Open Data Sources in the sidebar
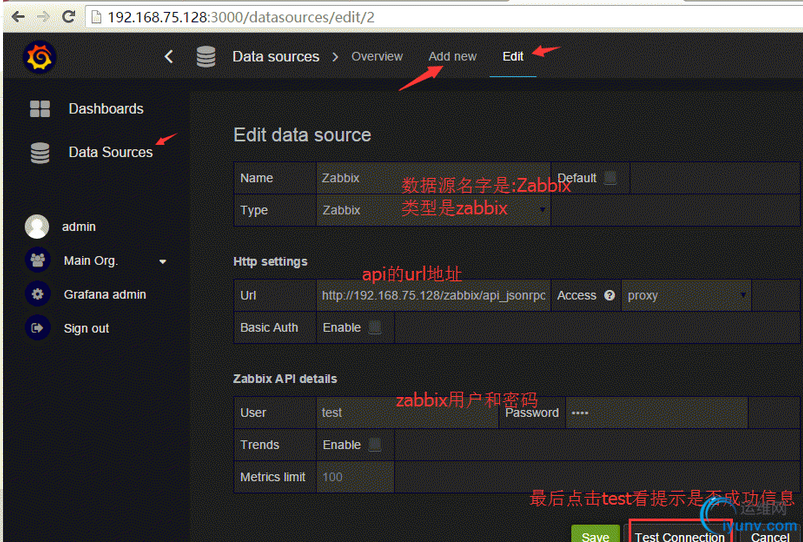The height and width of the screenshot is (542, 803). 111,152
